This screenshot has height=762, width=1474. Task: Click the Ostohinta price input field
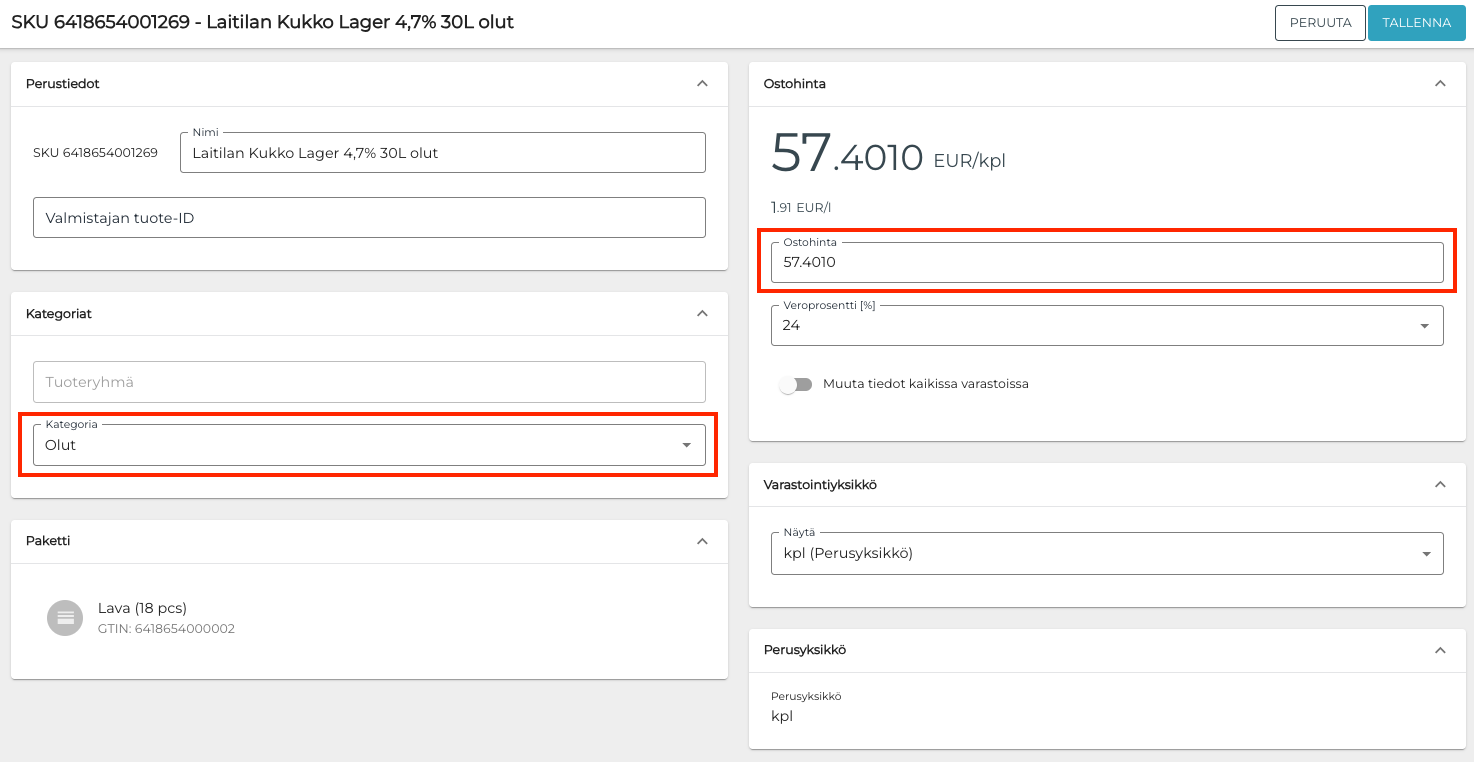pos(1106,263)
